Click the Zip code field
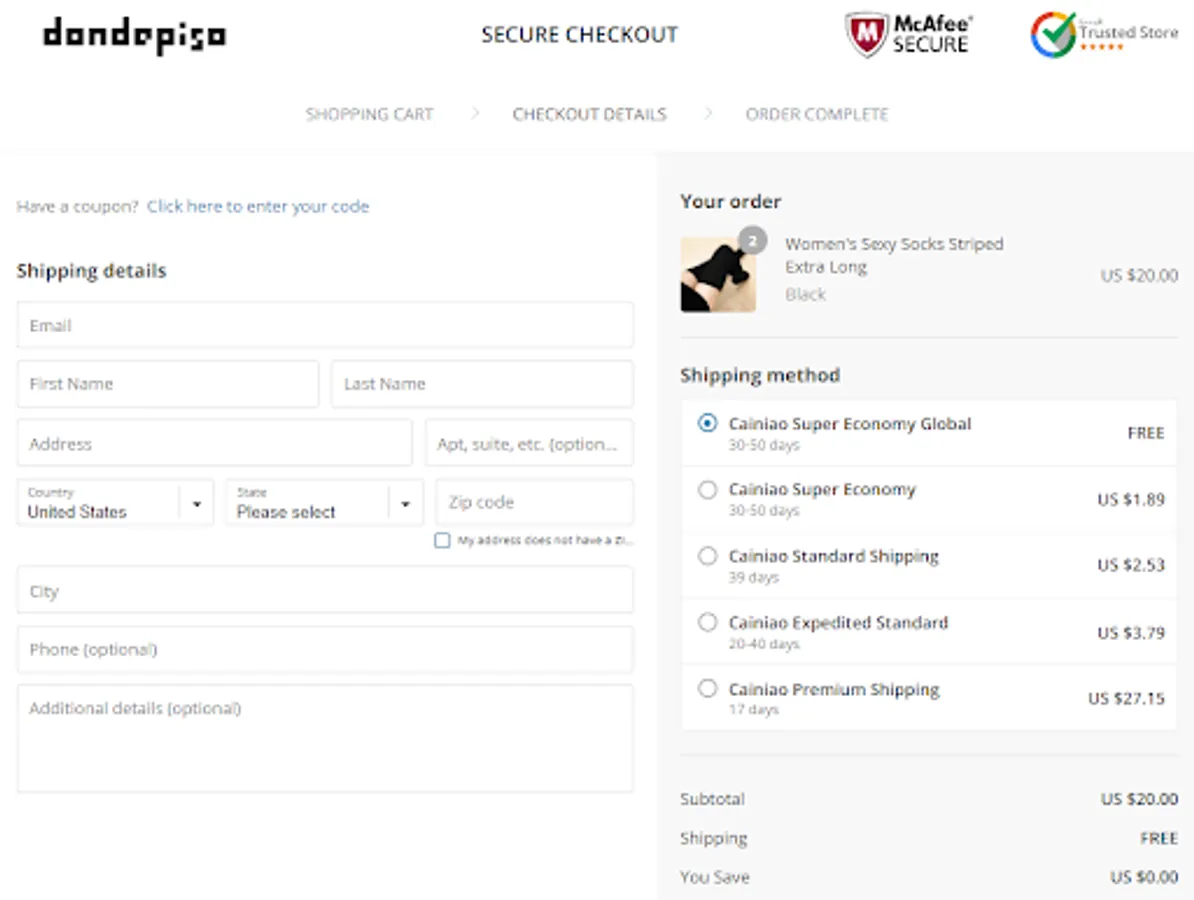This screenshot has height=900, width=1194. pyautogui.click(x=534, y=502)
